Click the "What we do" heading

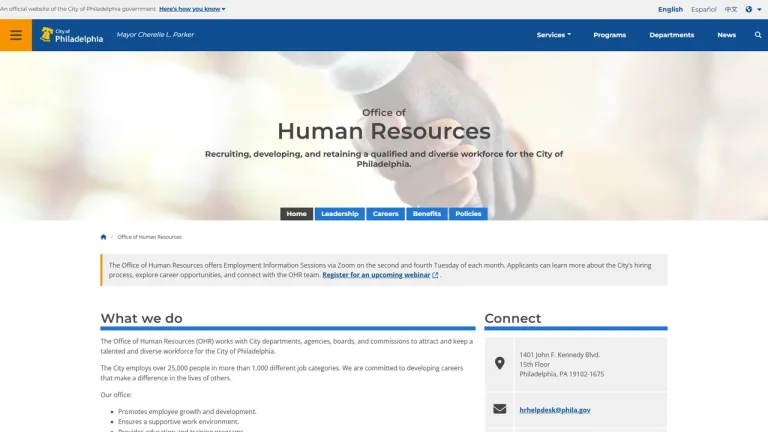coord(142,318)
